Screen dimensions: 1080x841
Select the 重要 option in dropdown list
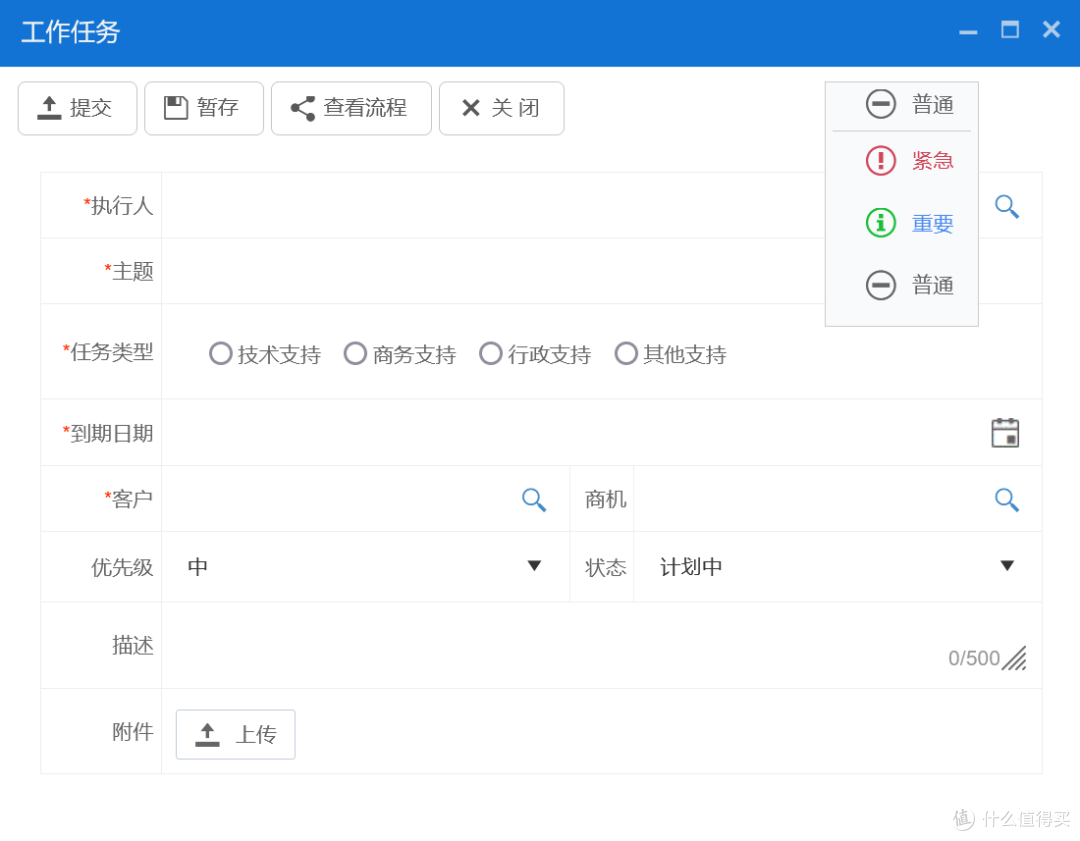(x=909, y=223)
